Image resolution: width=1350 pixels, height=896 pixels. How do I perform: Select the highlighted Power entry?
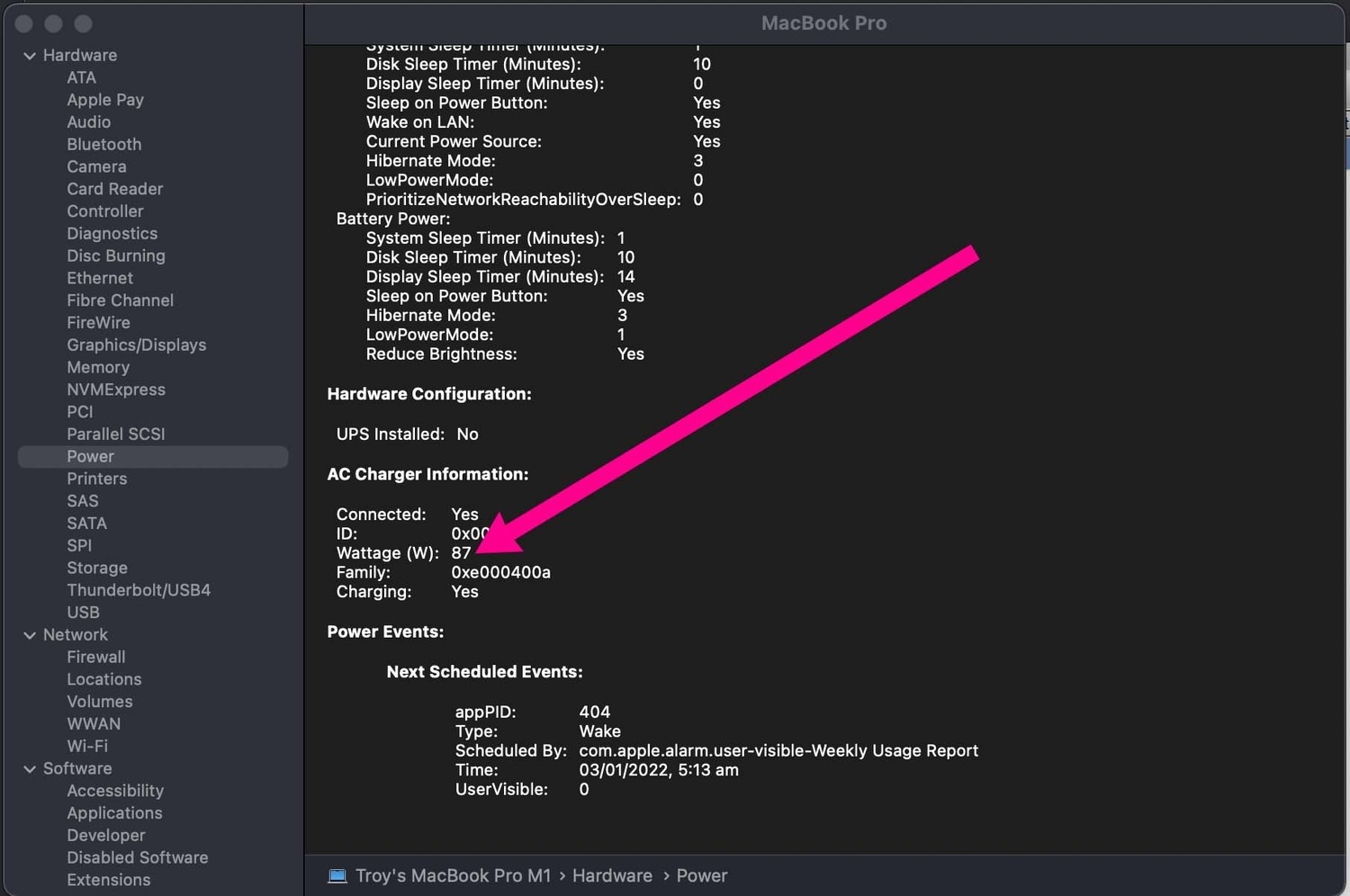coord(153,457)
